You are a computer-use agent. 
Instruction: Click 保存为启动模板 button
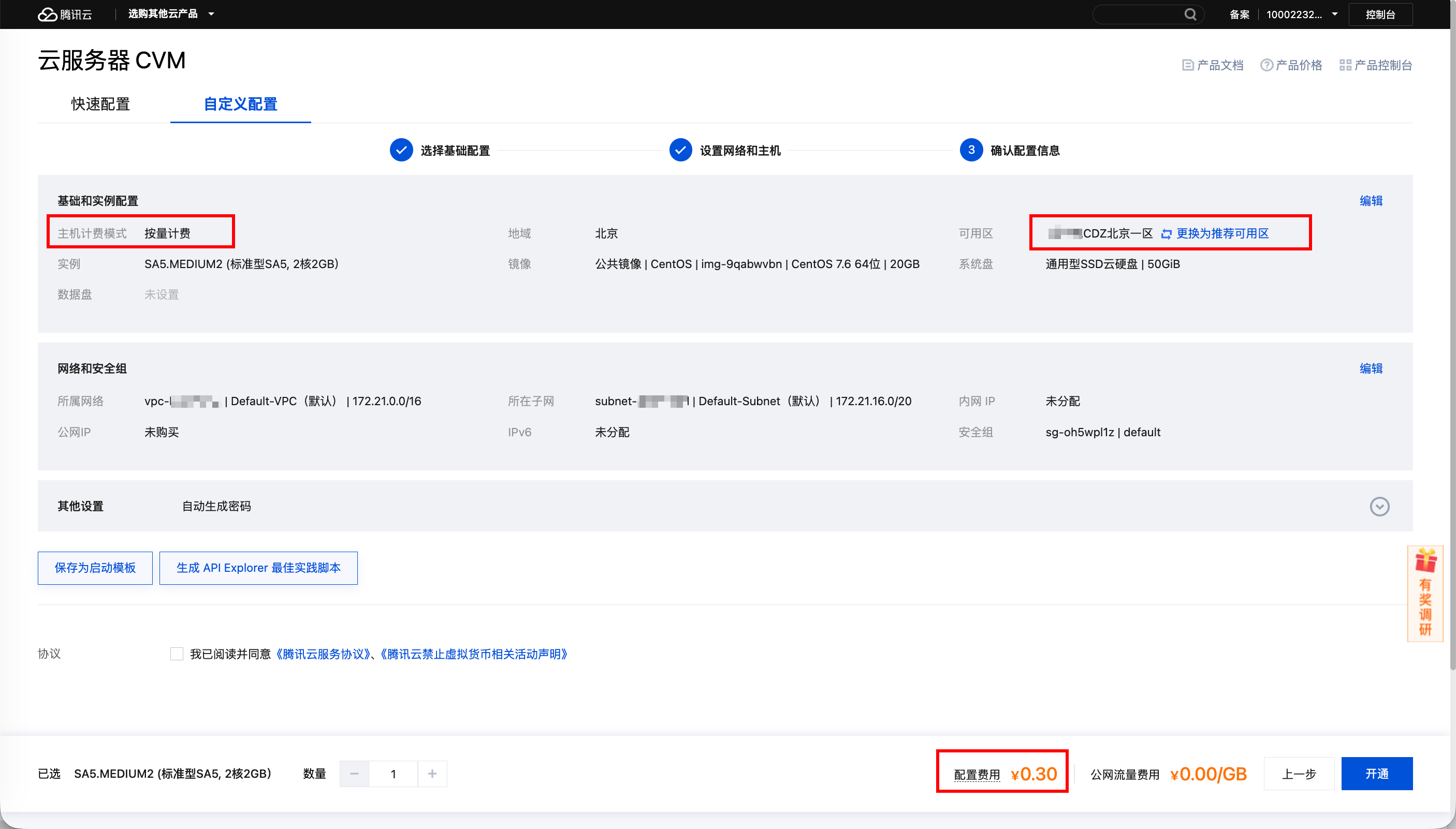[x=95, y=568]
